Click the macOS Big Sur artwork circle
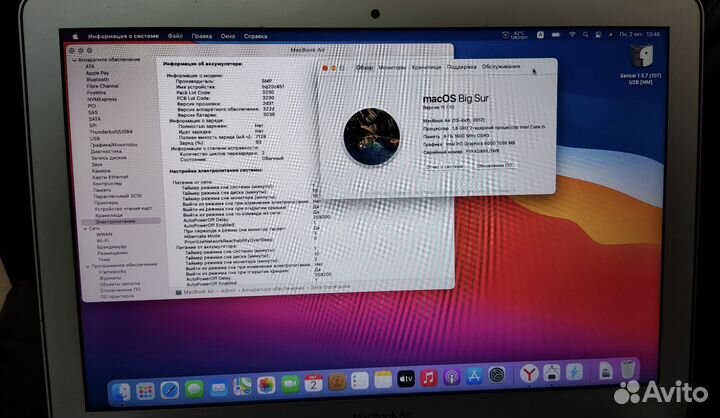Image resolution: width=720 pixels, height=418 pixels. coord(371,136)
